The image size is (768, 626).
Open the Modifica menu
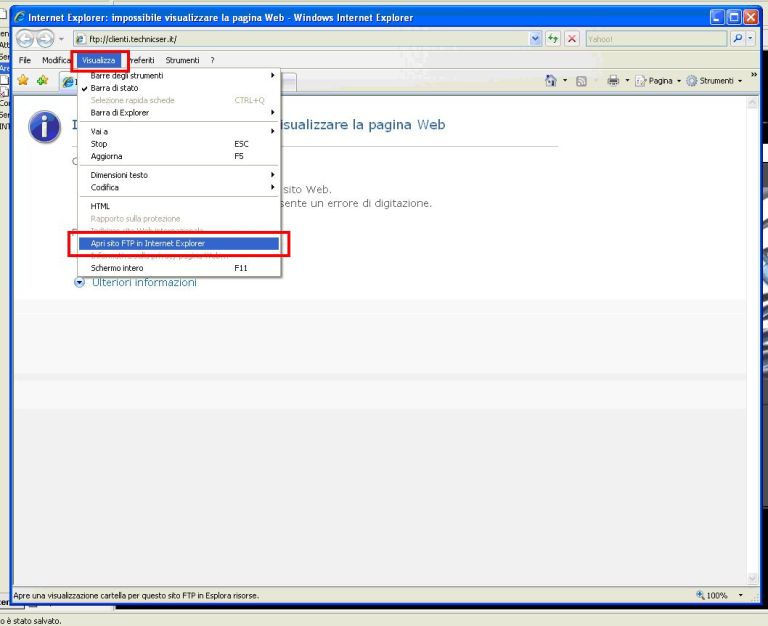click(56, 60)
